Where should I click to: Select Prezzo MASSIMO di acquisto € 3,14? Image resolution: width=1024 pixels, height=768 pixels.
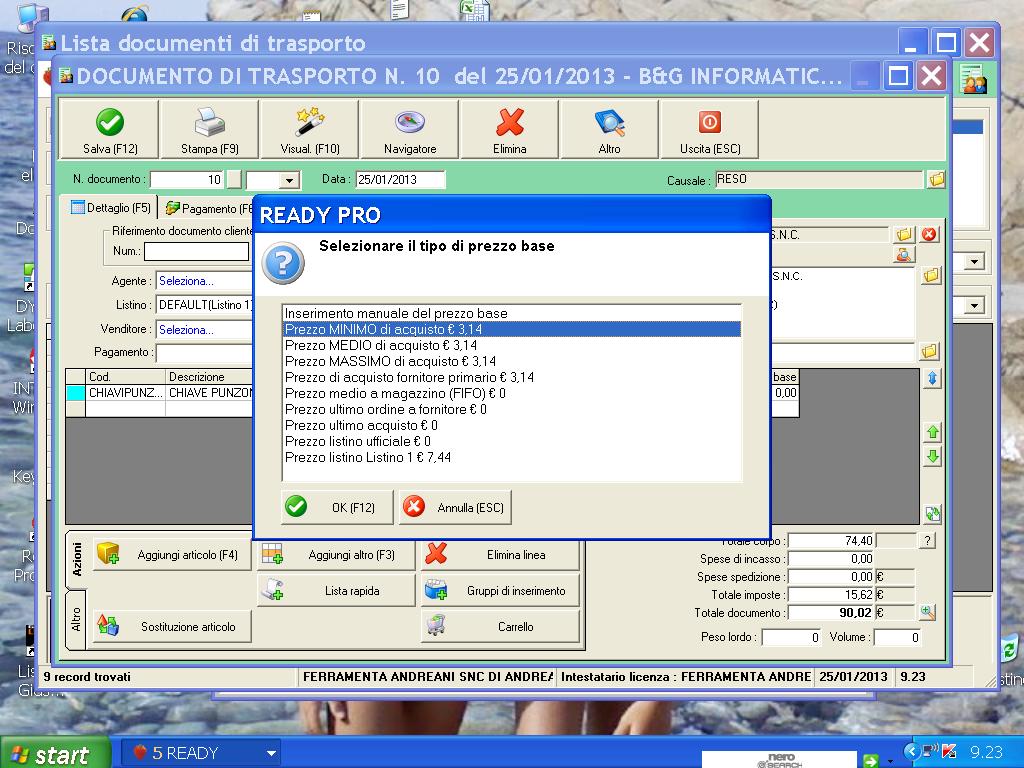point(512,361)
